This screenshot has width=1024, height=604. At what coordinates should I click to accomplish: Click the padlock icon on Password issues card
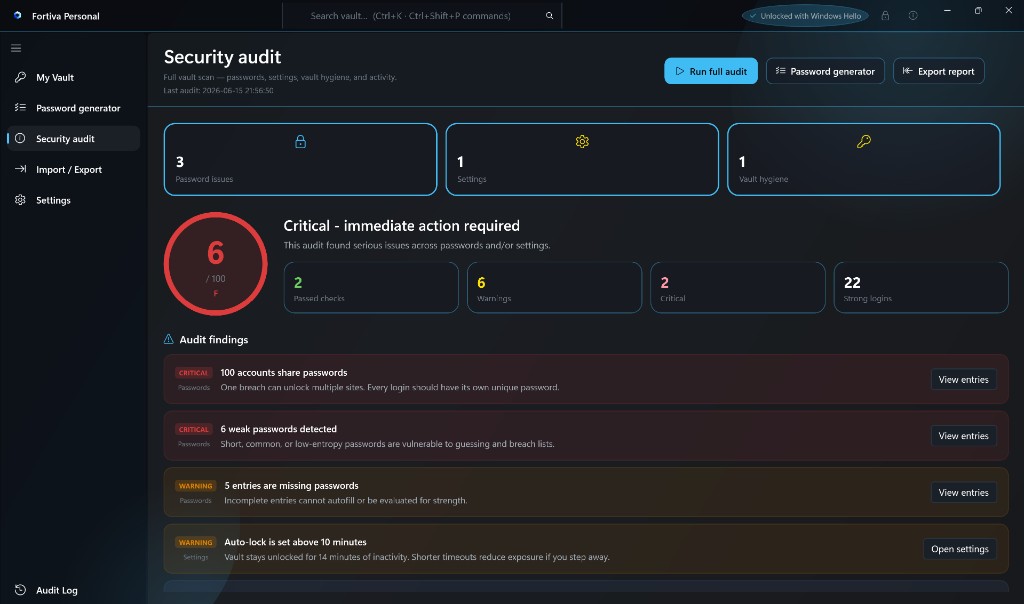point(300,141)
